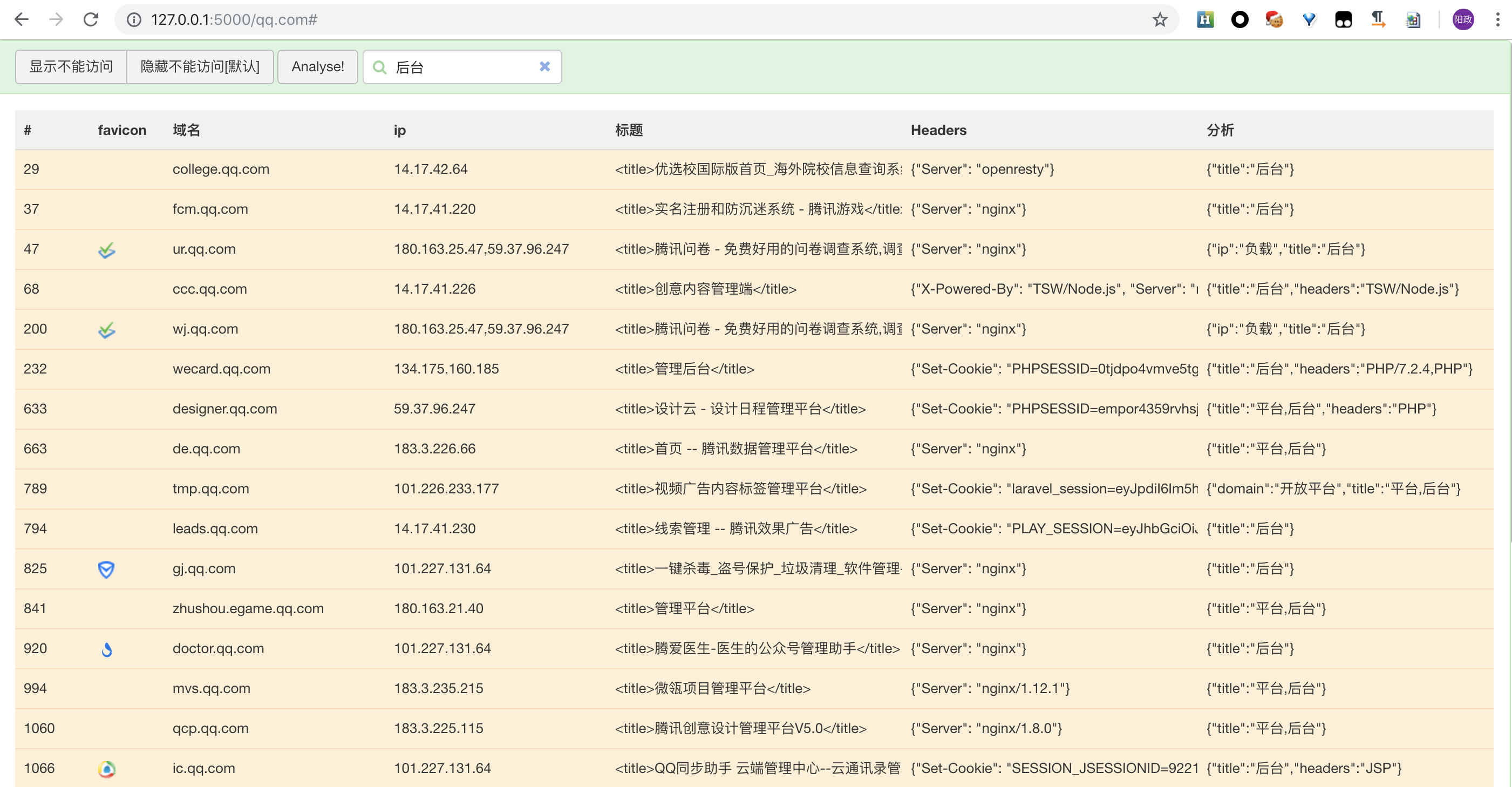Reload the page with the refresh icon
The height and width of the screenshot is (787, 1512).
tap(91, 19)
